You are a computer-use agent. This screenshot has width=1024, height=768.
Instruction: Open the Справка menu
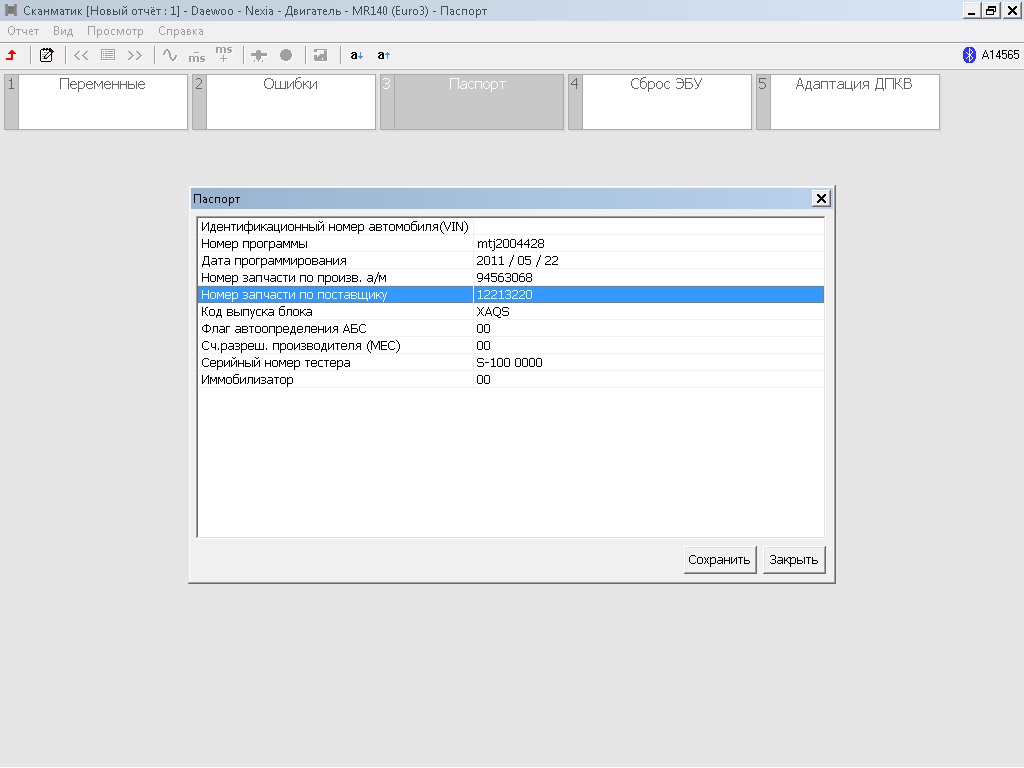181,31
